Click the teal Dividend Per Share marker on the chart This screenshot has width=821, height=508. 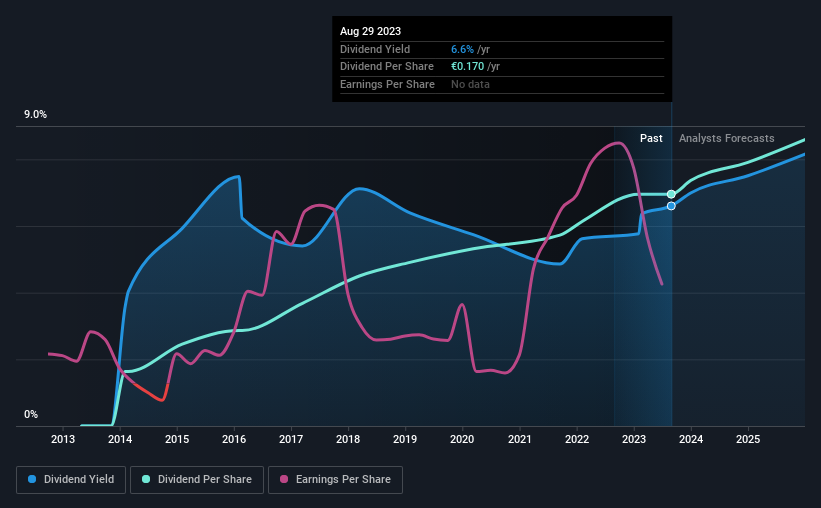pyautogui.click(x=671, y=194)
